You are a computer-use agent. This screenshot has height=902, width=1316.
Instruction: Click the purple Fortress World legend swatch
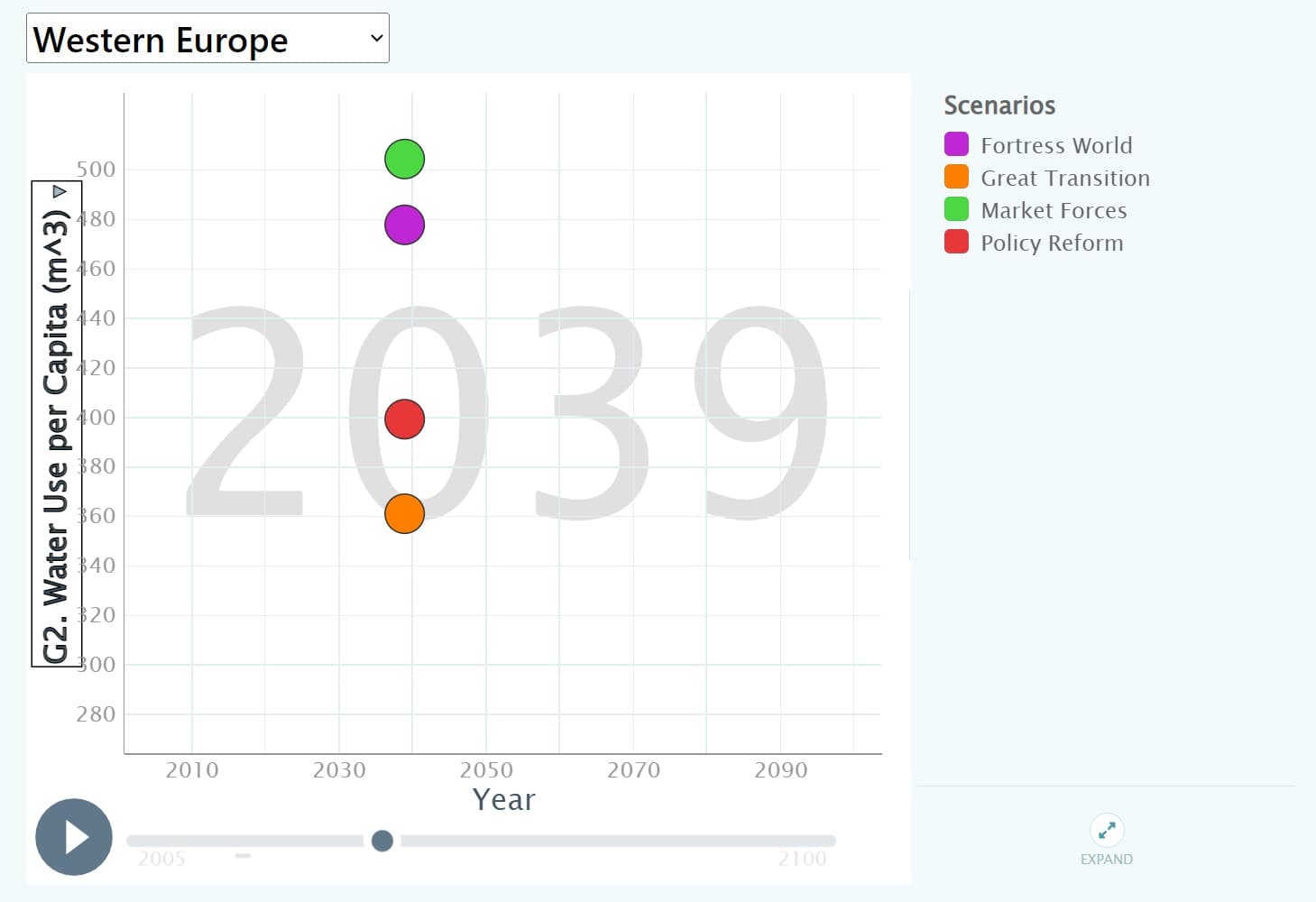tap(956, 144)
